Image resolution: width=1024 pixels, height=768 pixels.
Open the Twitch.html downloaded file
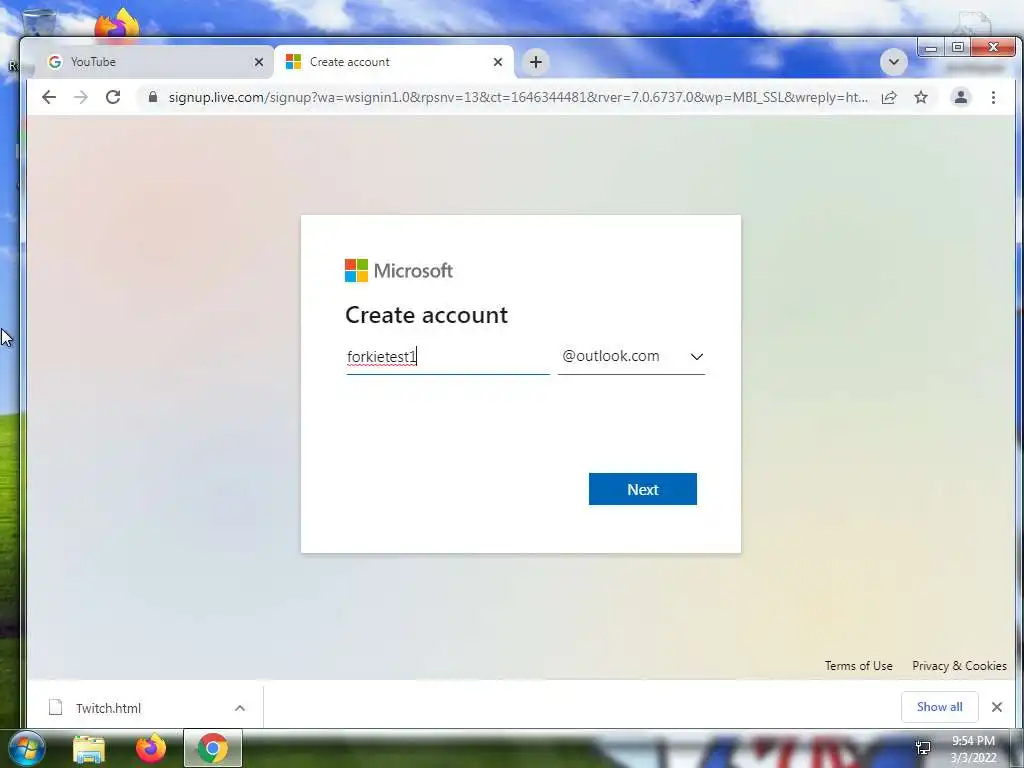pyautogui.click(x=108, y=708)
